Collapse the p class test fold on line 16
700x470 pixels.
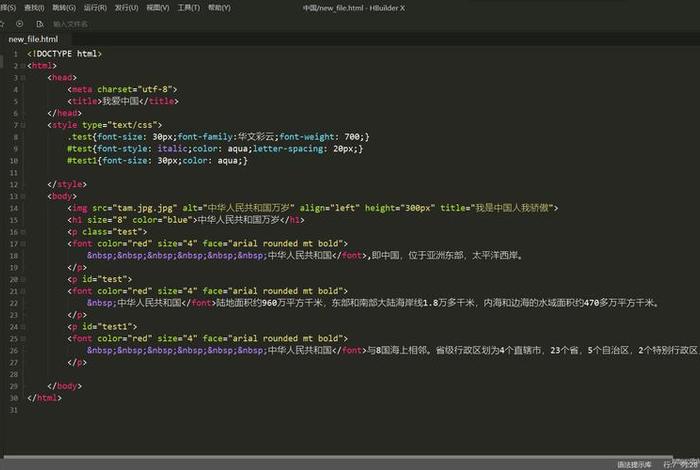(22, 232)
